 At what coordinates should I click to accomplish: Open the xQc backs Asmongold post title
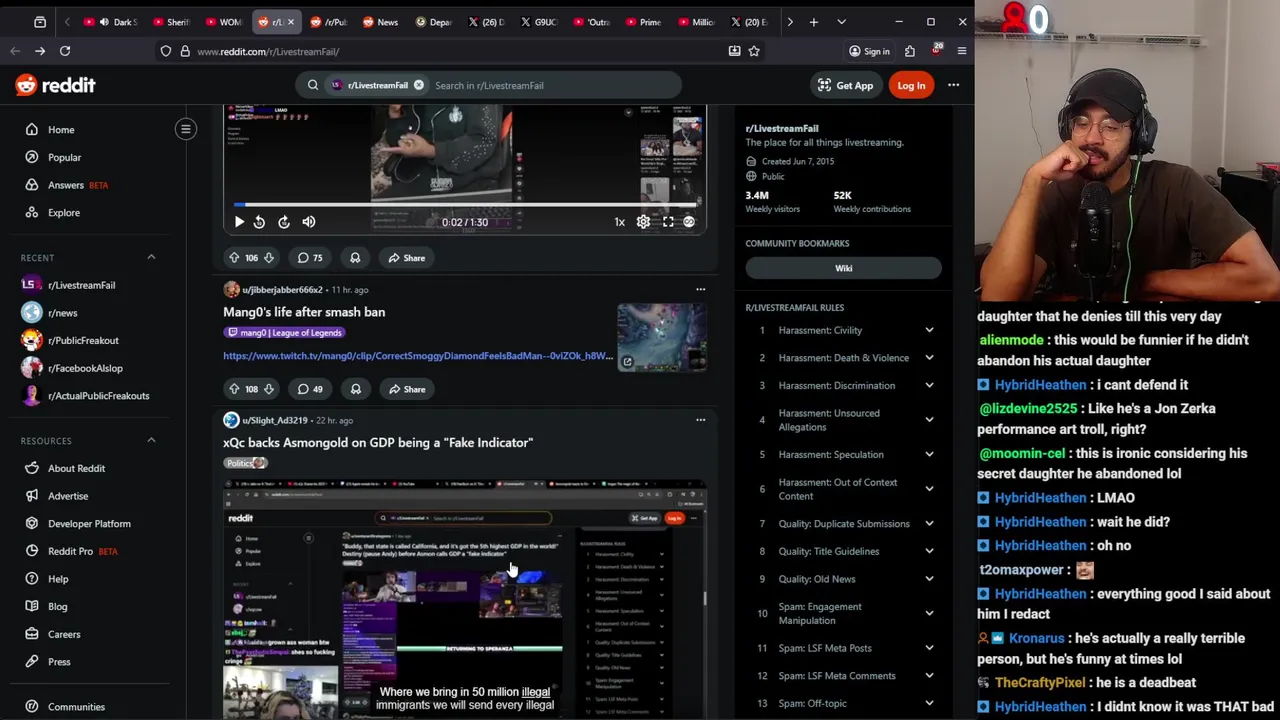(378, 442)
